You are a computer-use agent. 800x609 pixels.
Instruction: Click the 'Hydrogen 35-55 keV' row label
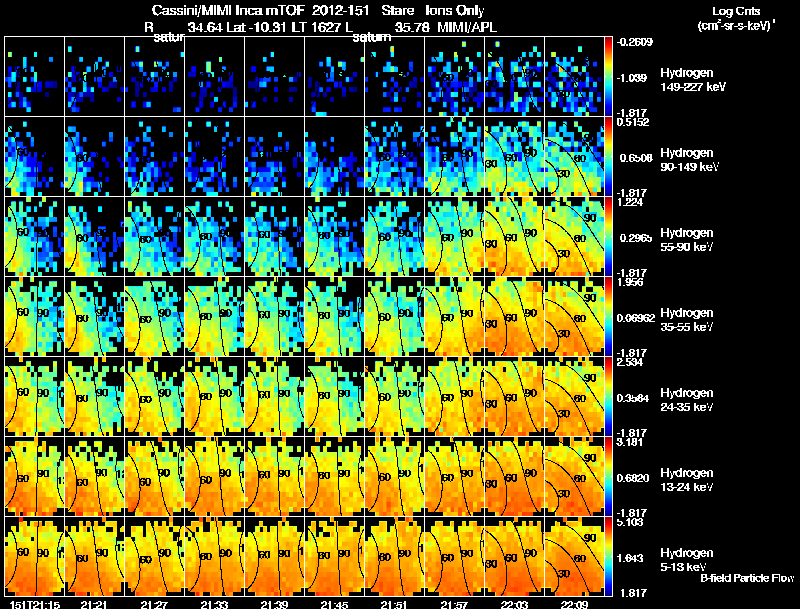[x=687, y=320]
